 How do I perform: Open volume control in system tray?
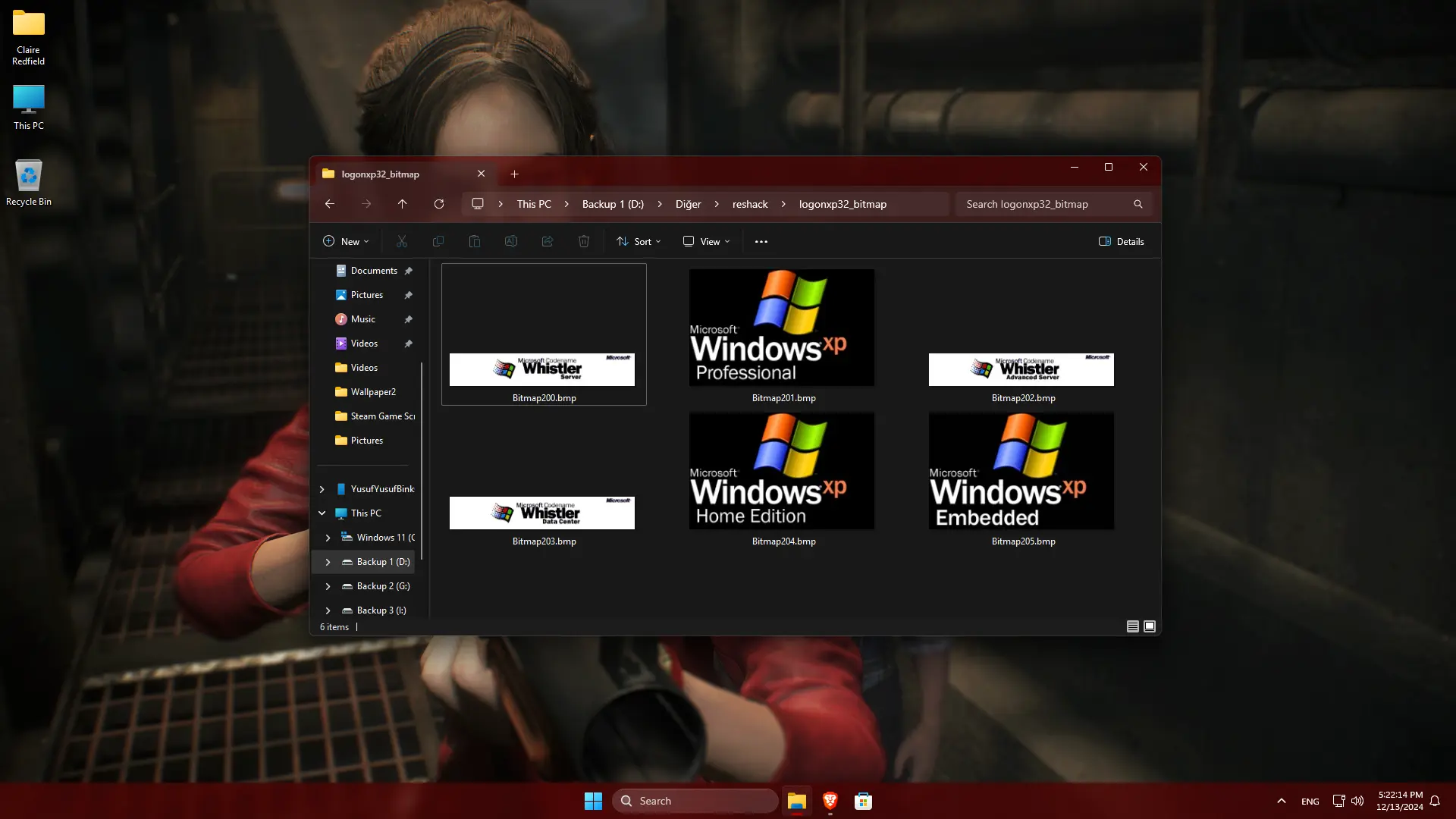click(x=1357, y=801)
